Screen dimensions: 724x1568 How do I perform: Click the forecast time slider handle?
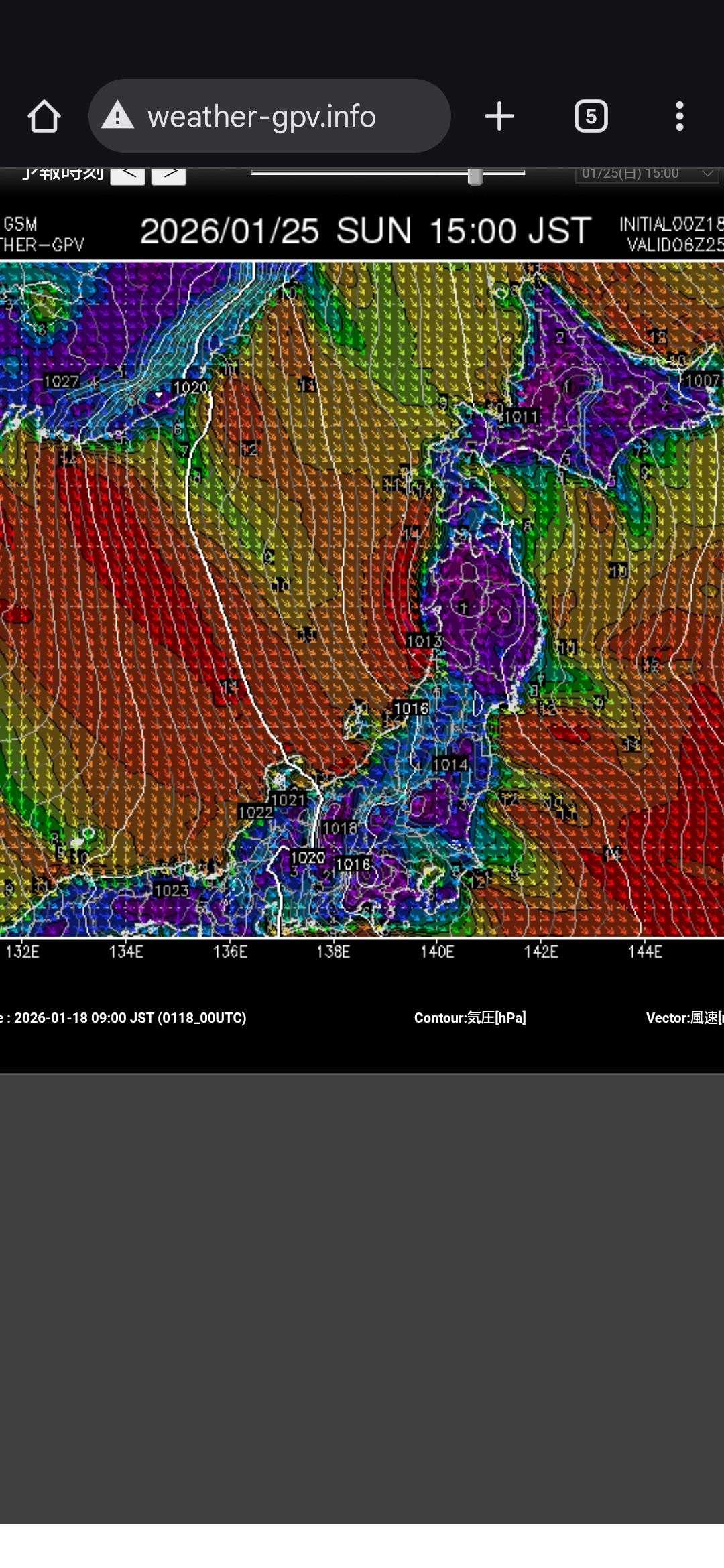475,176
